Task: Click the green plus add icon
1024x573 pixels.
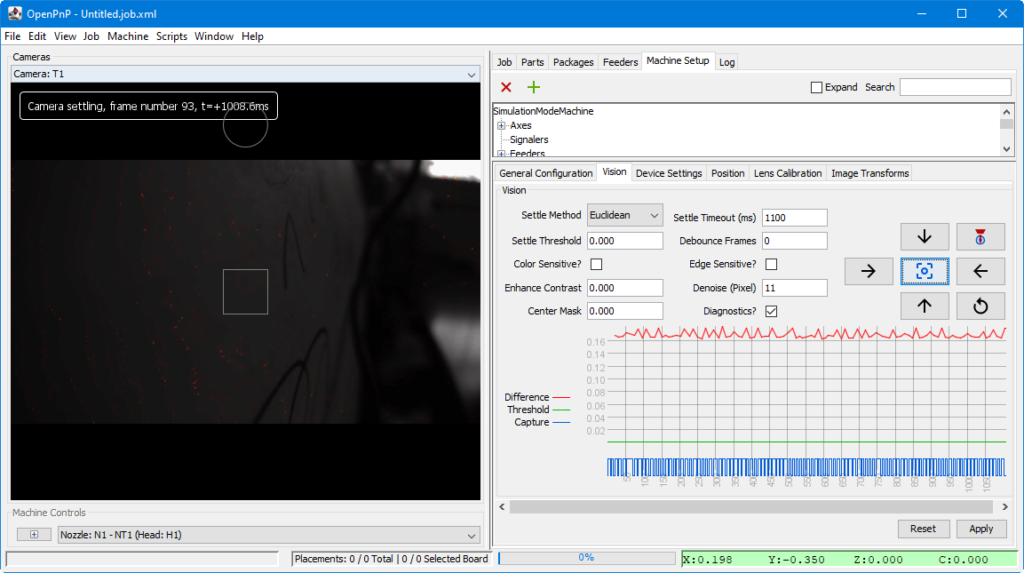Action: (x=534, y=87)
